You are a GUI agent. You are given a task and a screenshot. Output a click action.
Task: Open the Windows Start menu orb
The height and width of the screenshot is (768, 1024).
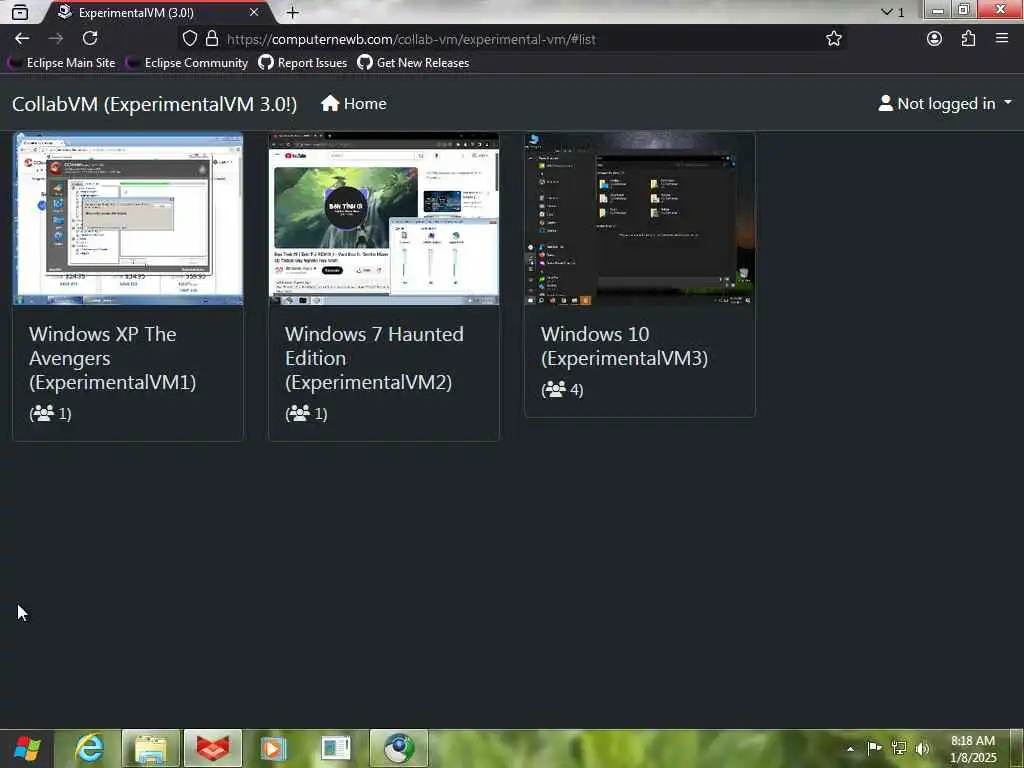point(27,748)
